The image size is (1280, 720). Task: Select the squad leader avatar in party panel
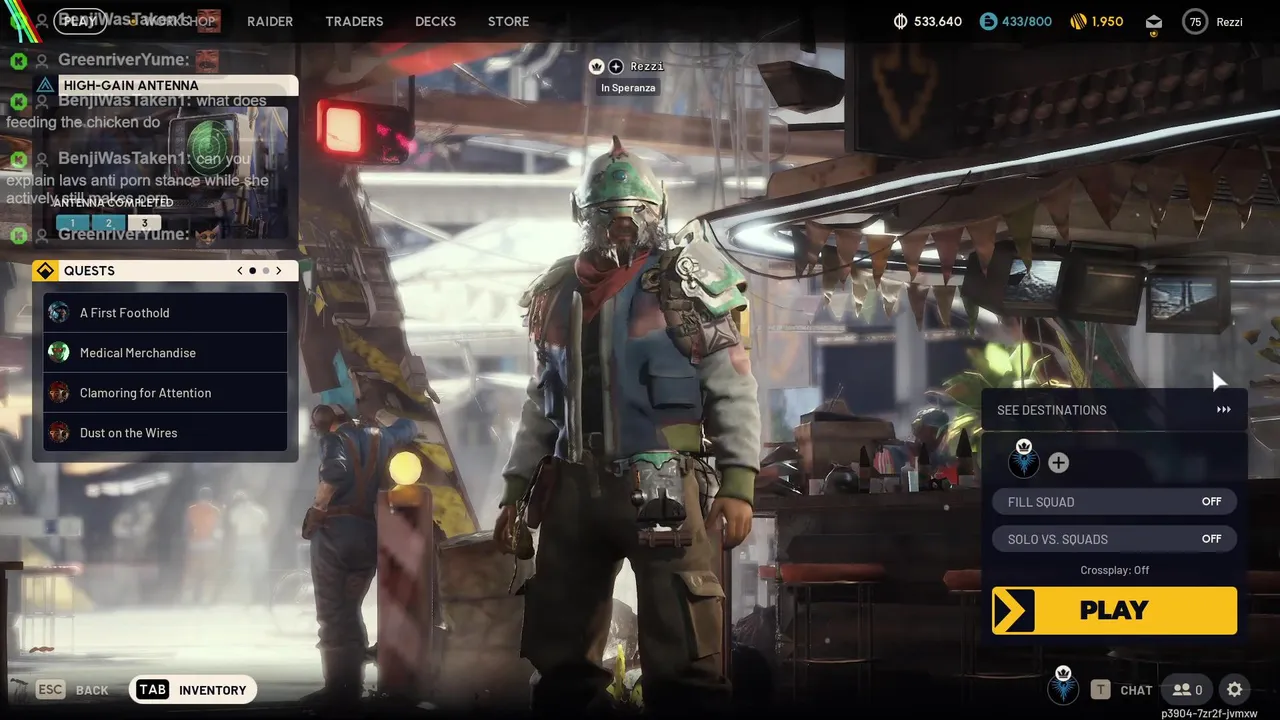pyautogui.click(x=1024, y=461)
